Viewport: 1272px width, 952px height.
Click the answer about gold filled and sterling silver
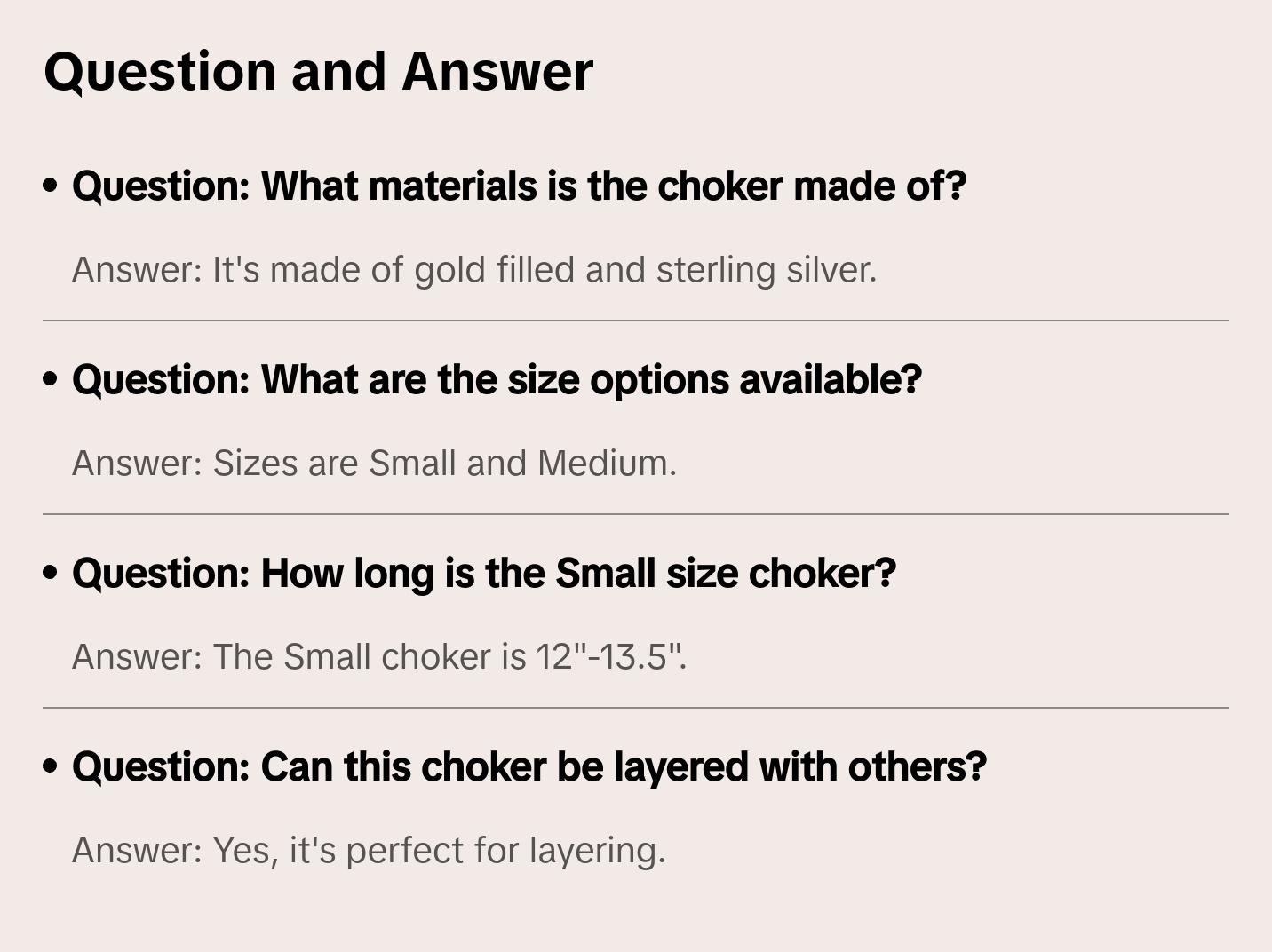click(x=473, y=270)
